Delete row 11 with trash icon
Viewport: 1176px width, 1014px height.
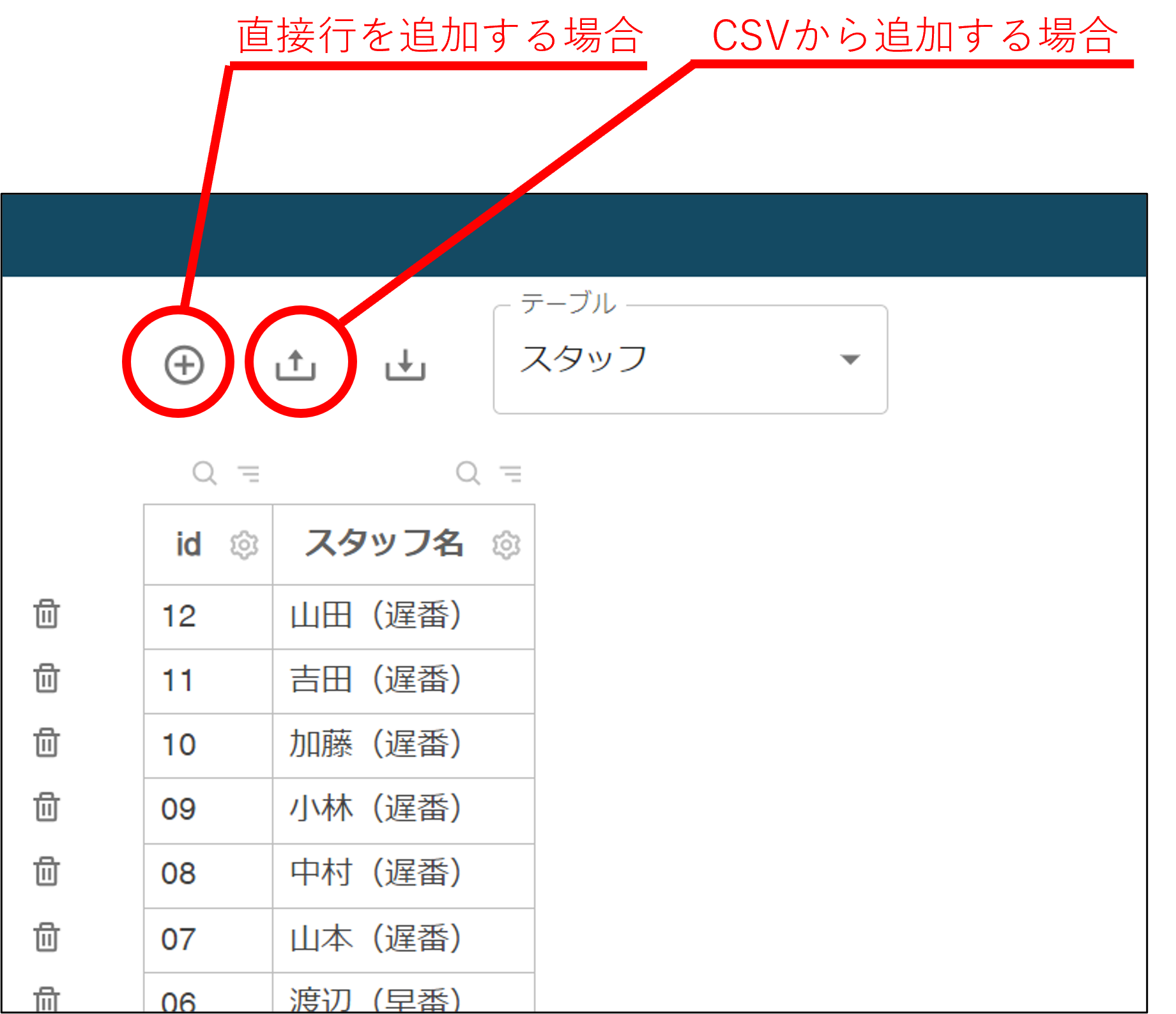(x=47, y=678)
